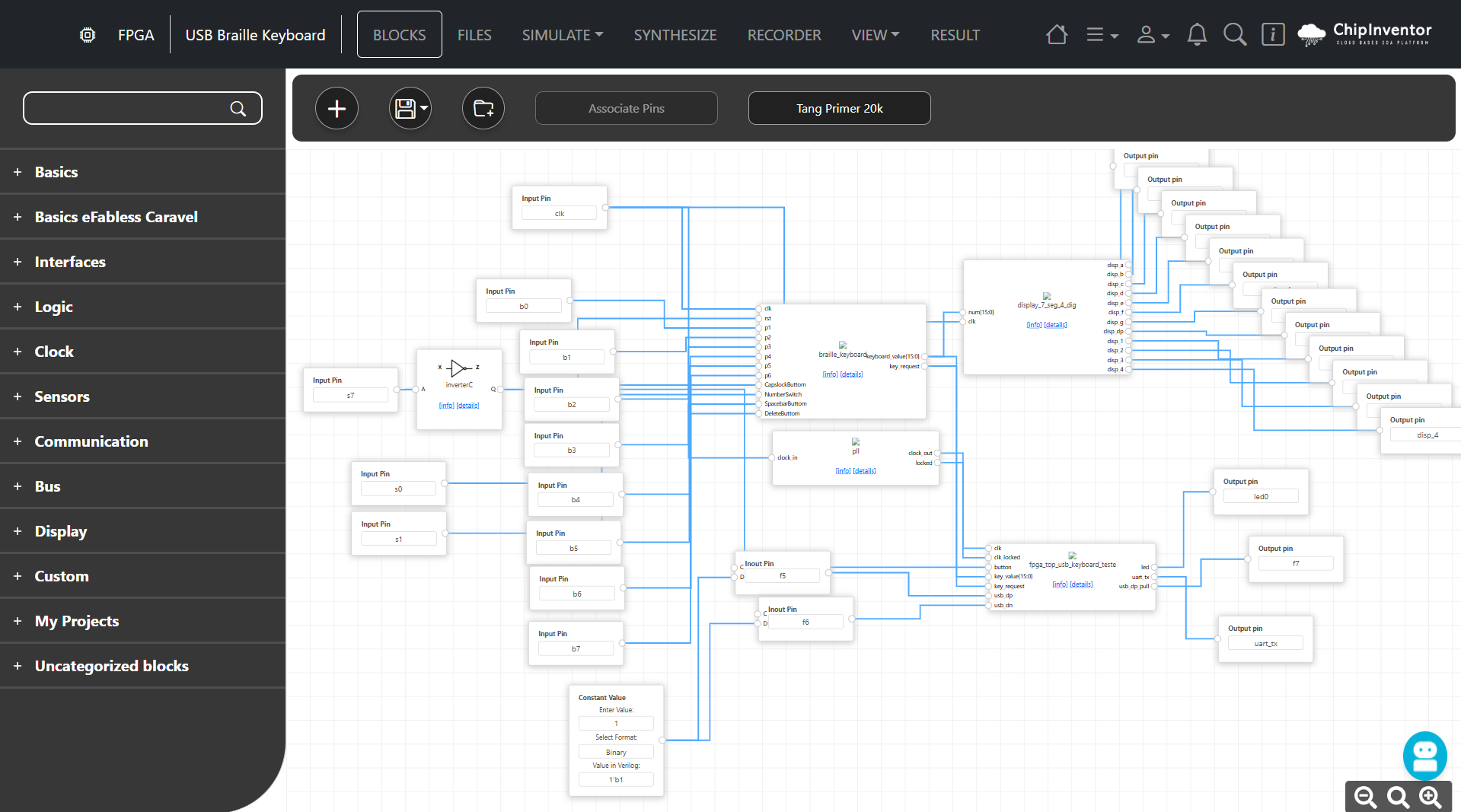The height and width of the screenshot is (812, 1461).
Task: Switch to the FILES tab
Action: tap(474, 35)
